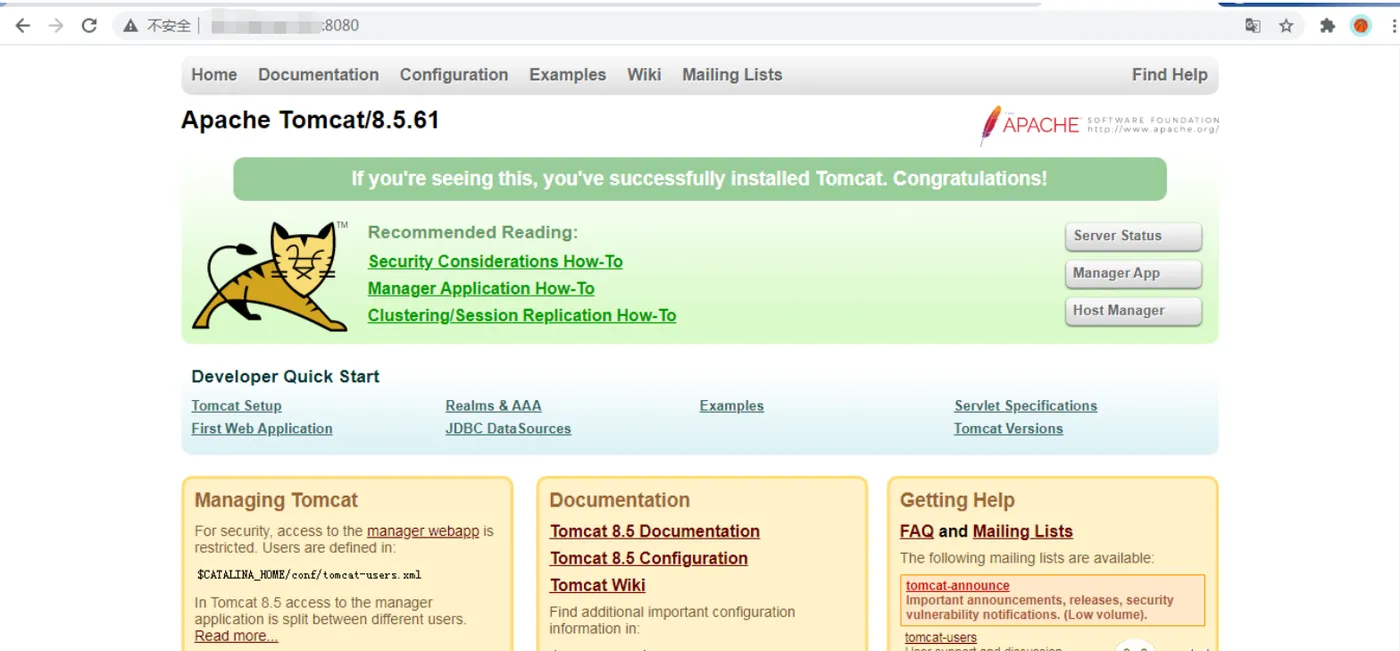Click the Server Status button

tap(1133, 237)
